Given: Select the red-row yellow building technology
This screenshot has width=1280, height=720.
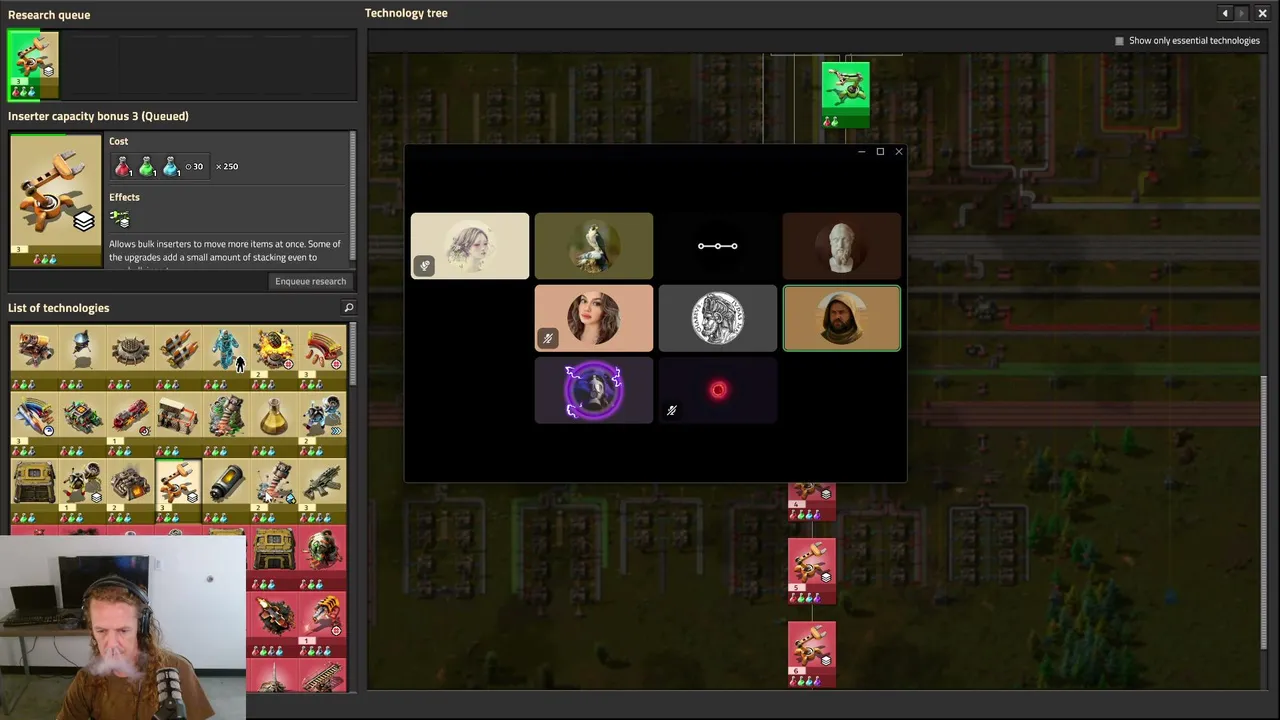Looking at the screenshot, I should tap(274, 558).
